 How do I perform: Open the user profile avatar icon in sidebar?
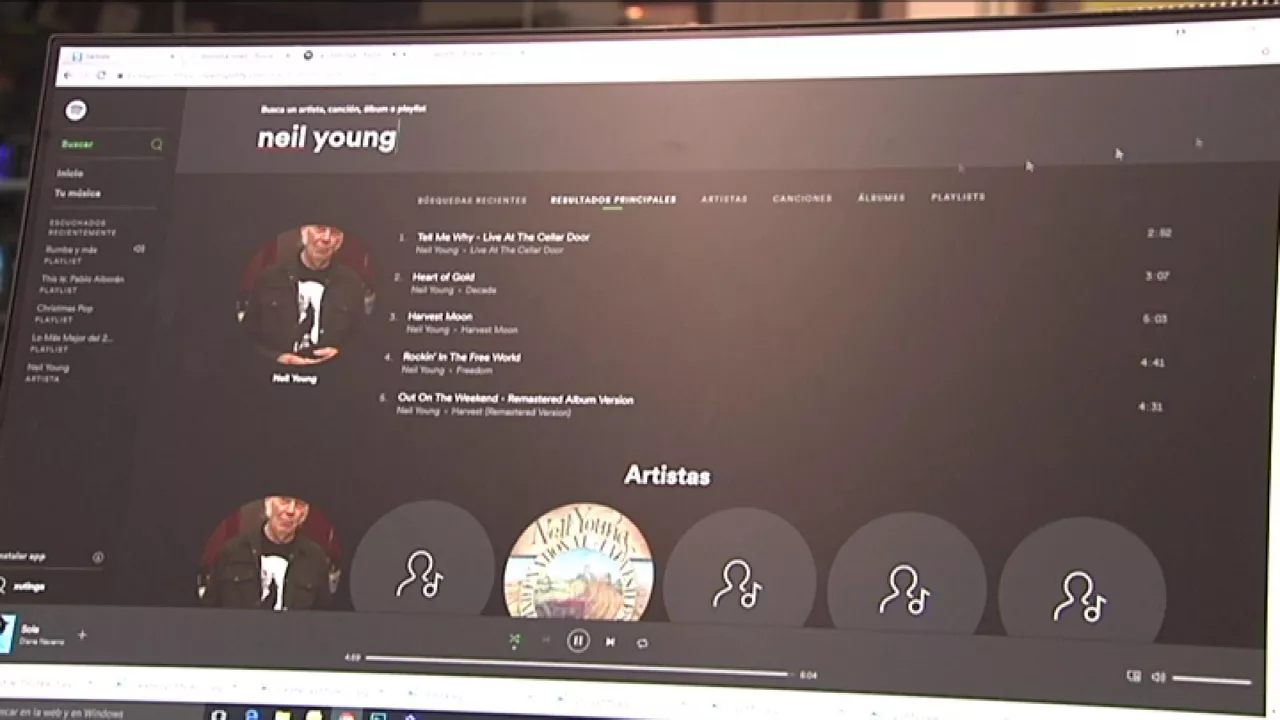3,586
